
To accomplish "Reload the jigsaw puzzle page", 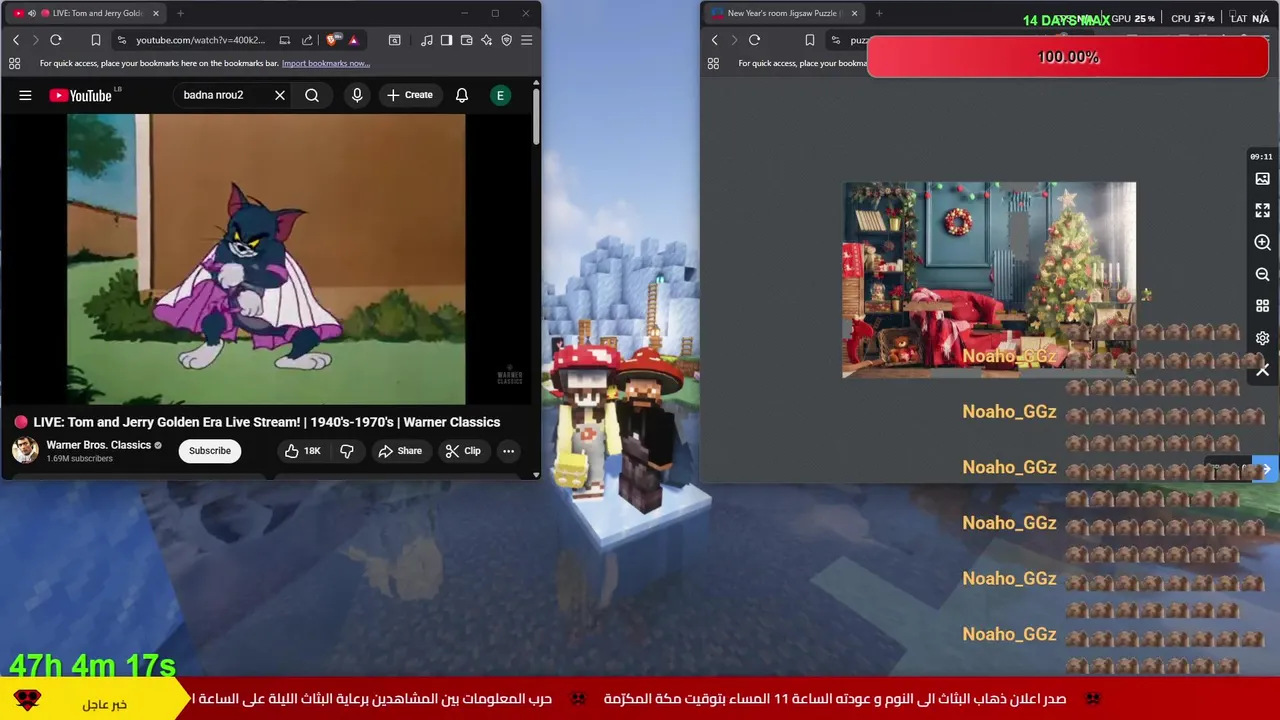I will tap(754, 40).
